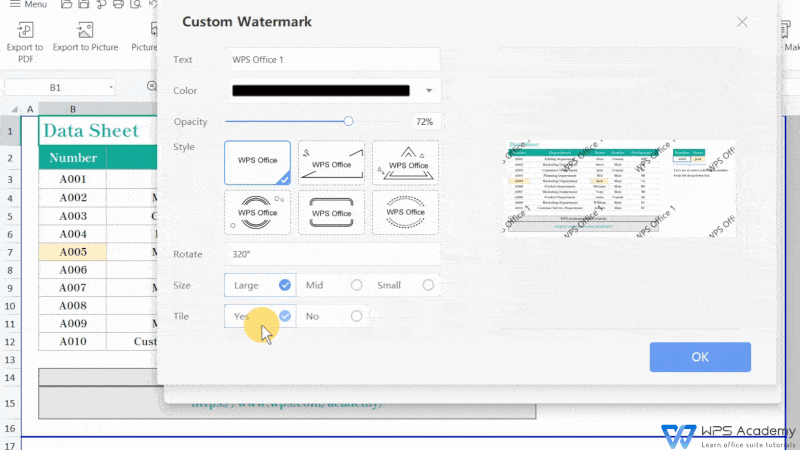This screenshot has width=800, height=450.
Task: Select cell A010
Action: (x=73, y=341)
